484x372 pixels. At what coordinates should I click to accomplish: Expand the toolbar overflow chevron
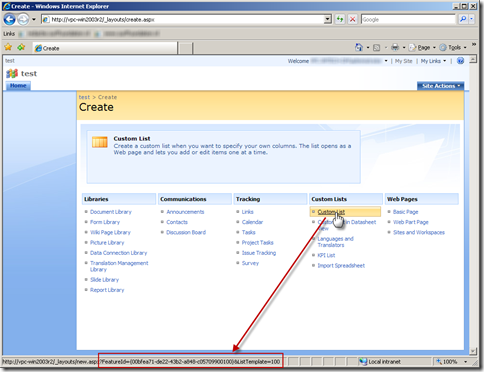click(x=474, y=44)
